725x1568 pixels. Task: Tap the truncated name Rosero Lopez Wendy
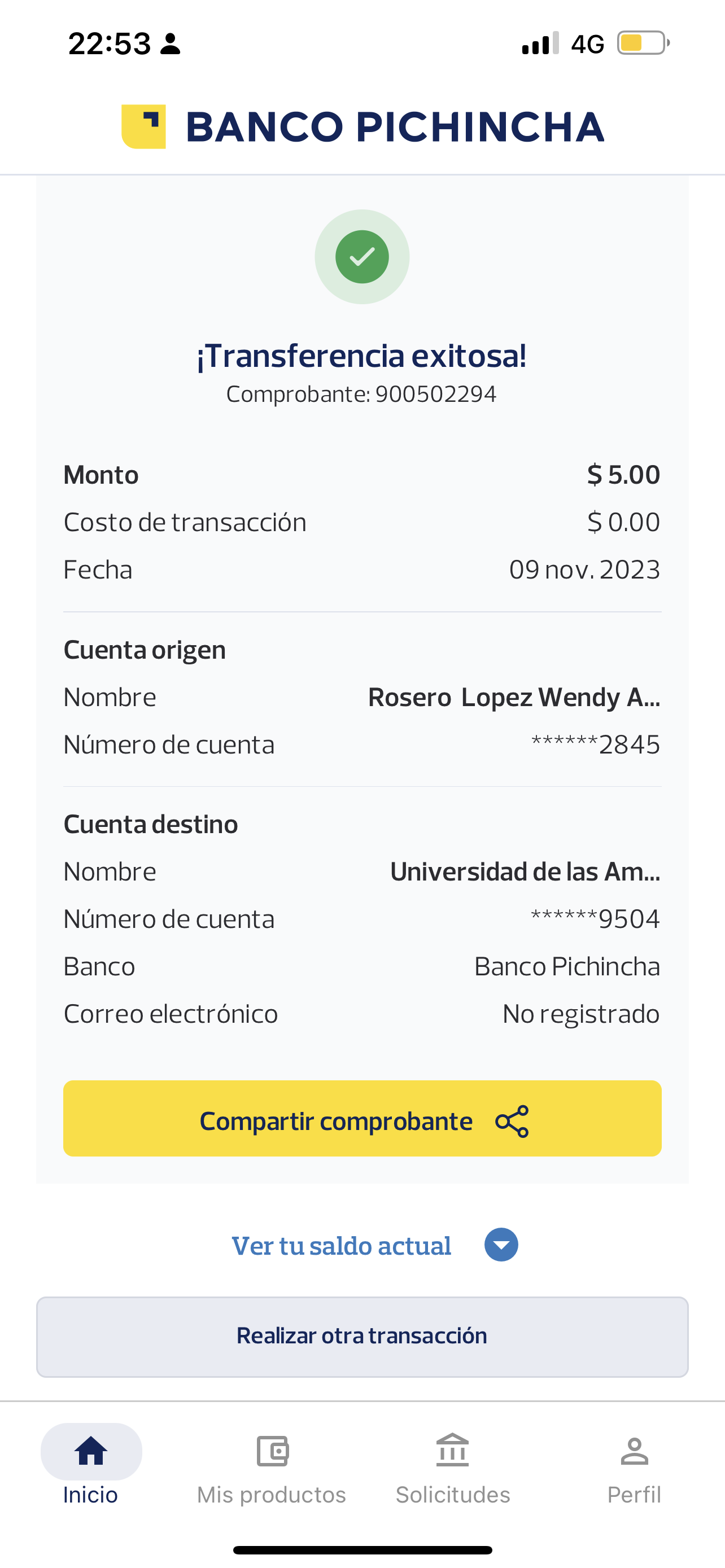point(514,698)
